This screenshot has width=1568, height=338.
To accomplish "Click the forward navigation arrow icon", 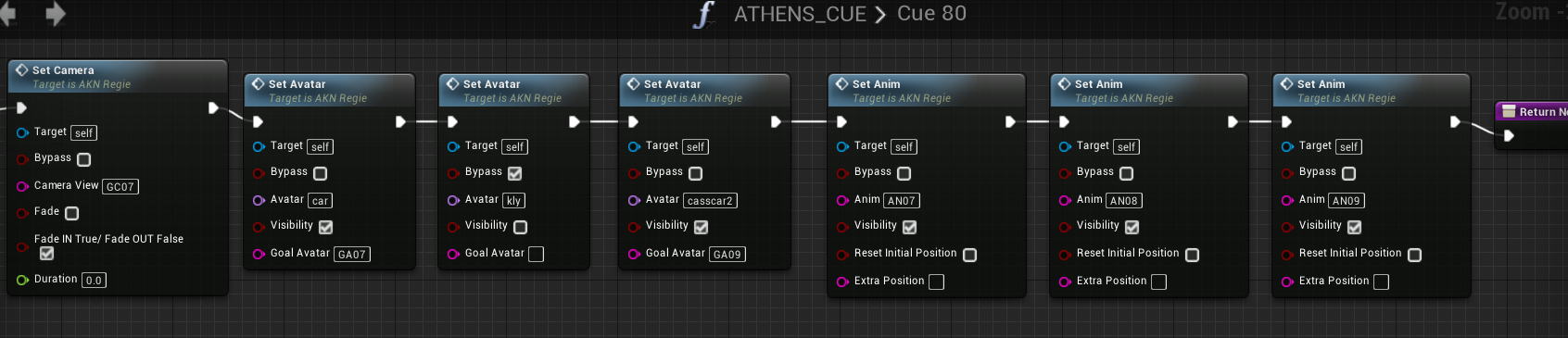I will tap(56, 14).
